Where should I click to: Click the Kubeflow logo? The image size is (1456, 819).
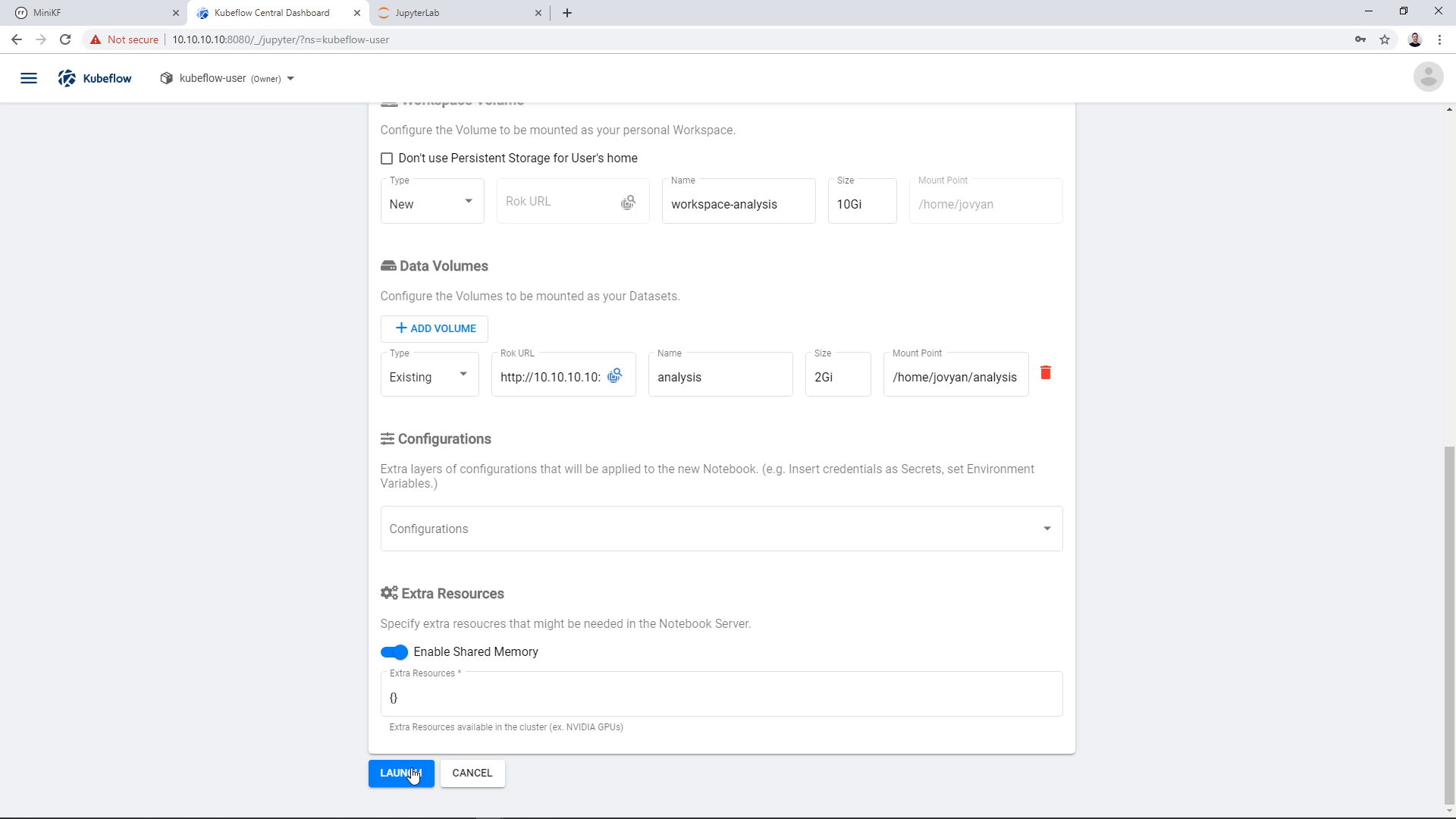95,78
